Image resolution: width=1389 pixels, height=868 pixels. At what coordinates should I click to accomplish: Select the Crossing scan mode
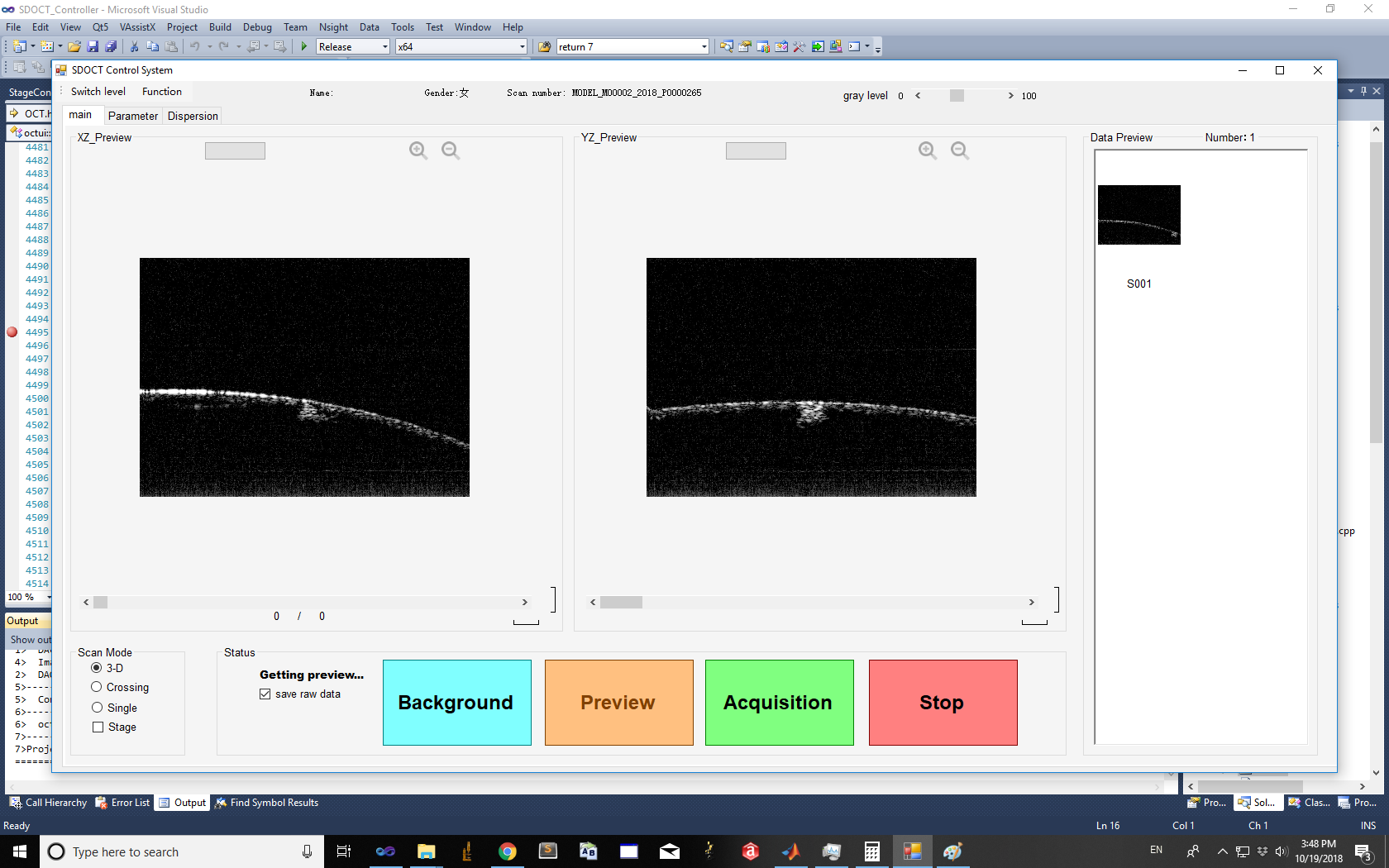coord(97,687)
